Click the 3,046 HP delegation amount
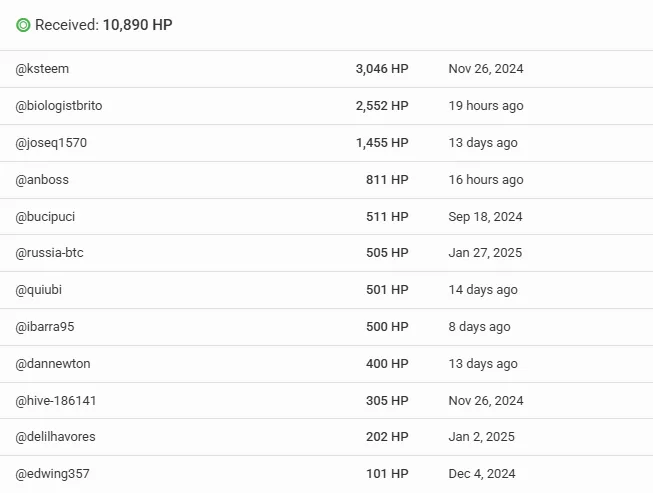653x493 pixels. click(x=382, y=69)
